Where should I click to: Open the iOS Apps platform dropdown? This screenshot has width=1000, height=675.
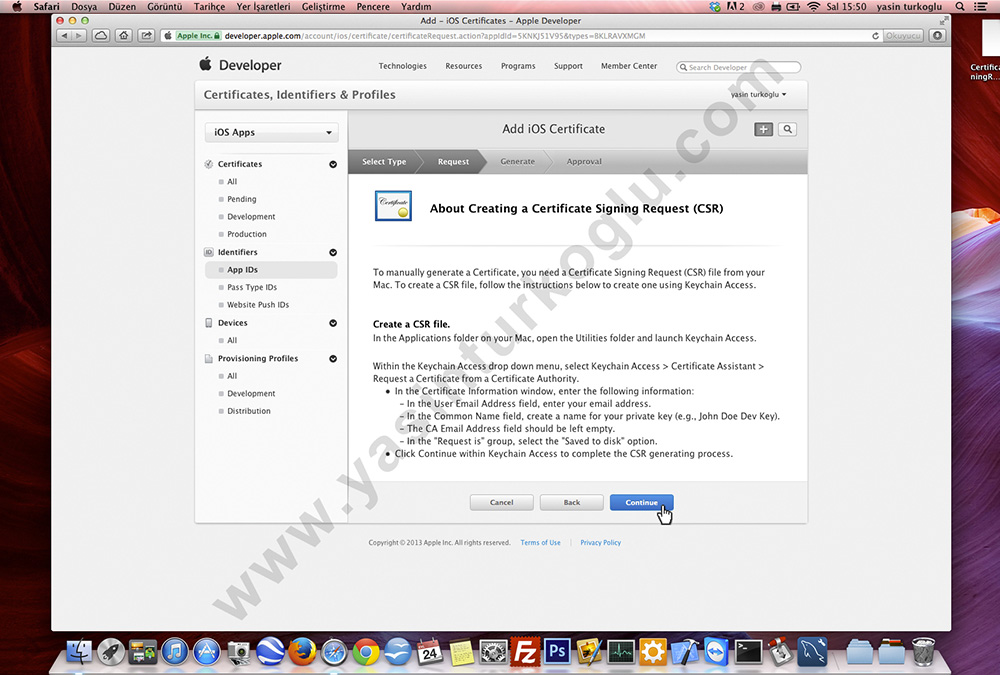(x=272, y=132)
